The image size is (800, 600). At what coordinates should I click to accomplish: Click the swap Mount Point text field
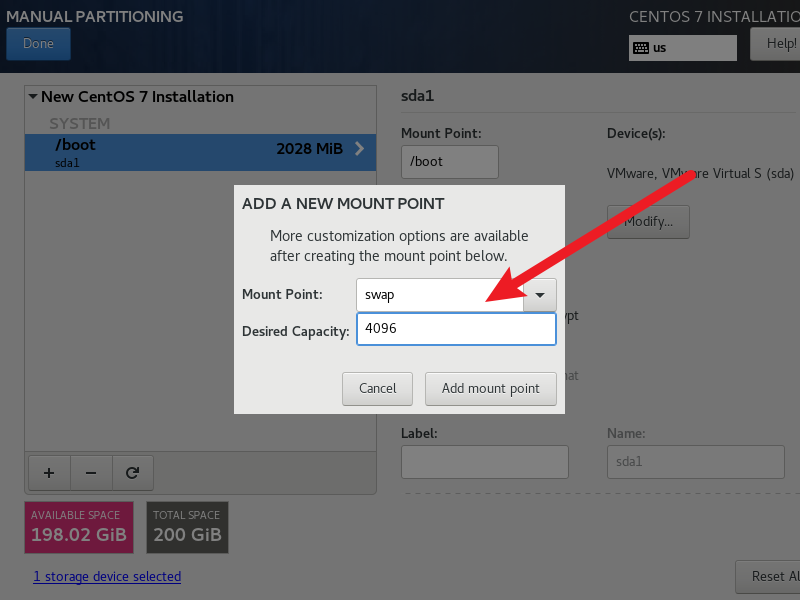tap(440, 295)
